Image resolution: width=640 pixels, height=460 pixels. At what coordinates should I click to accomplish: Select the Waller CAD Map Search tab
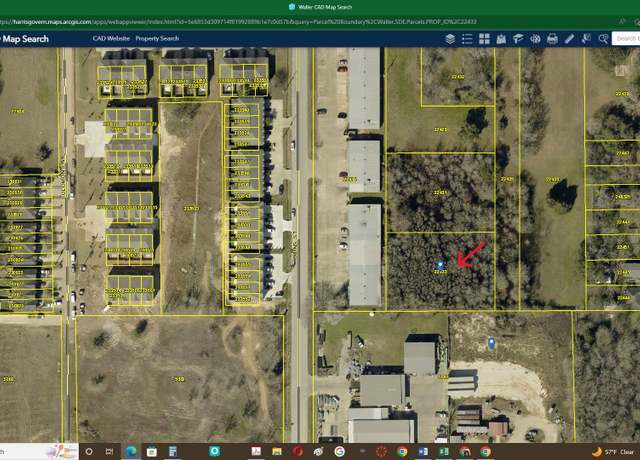[320, 7]
